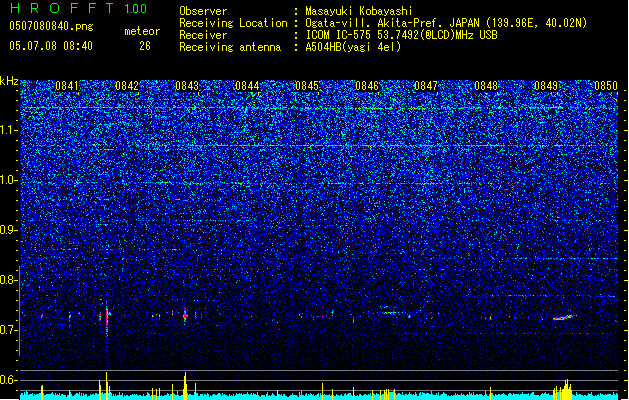Click the meteor count 26
Screen dimensions: 629x400
click(x=145, y=46)
